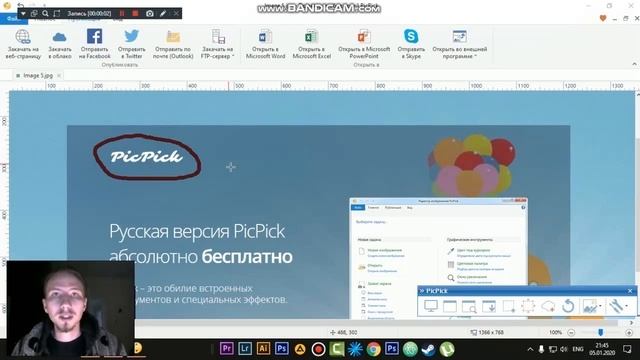Show hidden system tray icons

click(x=530, y=349)
